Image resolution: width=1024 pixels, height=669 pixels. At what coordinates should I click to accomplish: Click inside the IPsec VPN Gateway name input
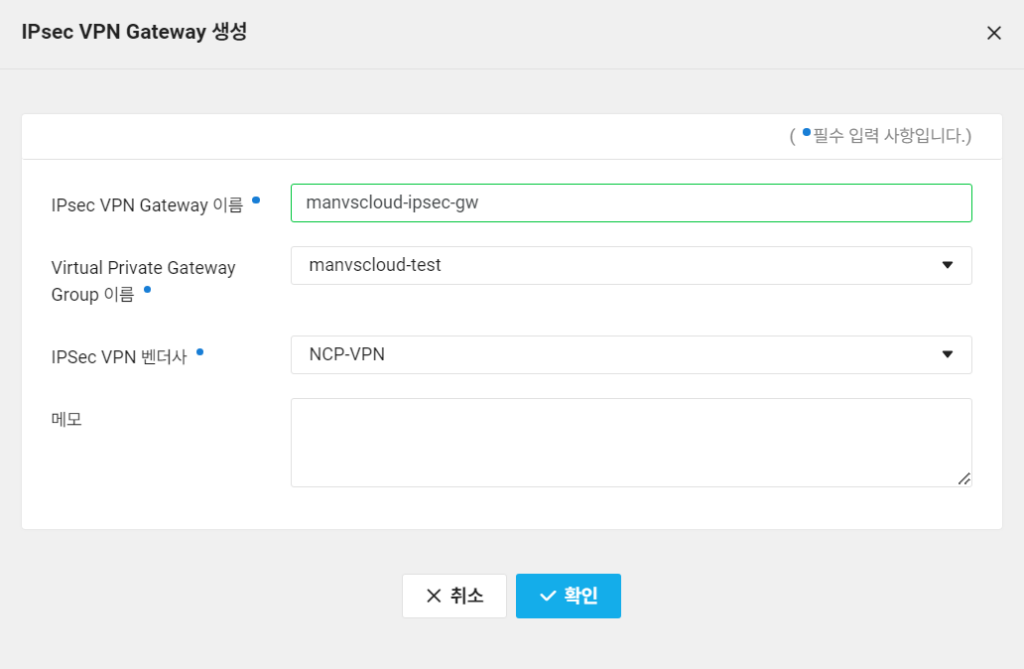[x=630, y=202]
